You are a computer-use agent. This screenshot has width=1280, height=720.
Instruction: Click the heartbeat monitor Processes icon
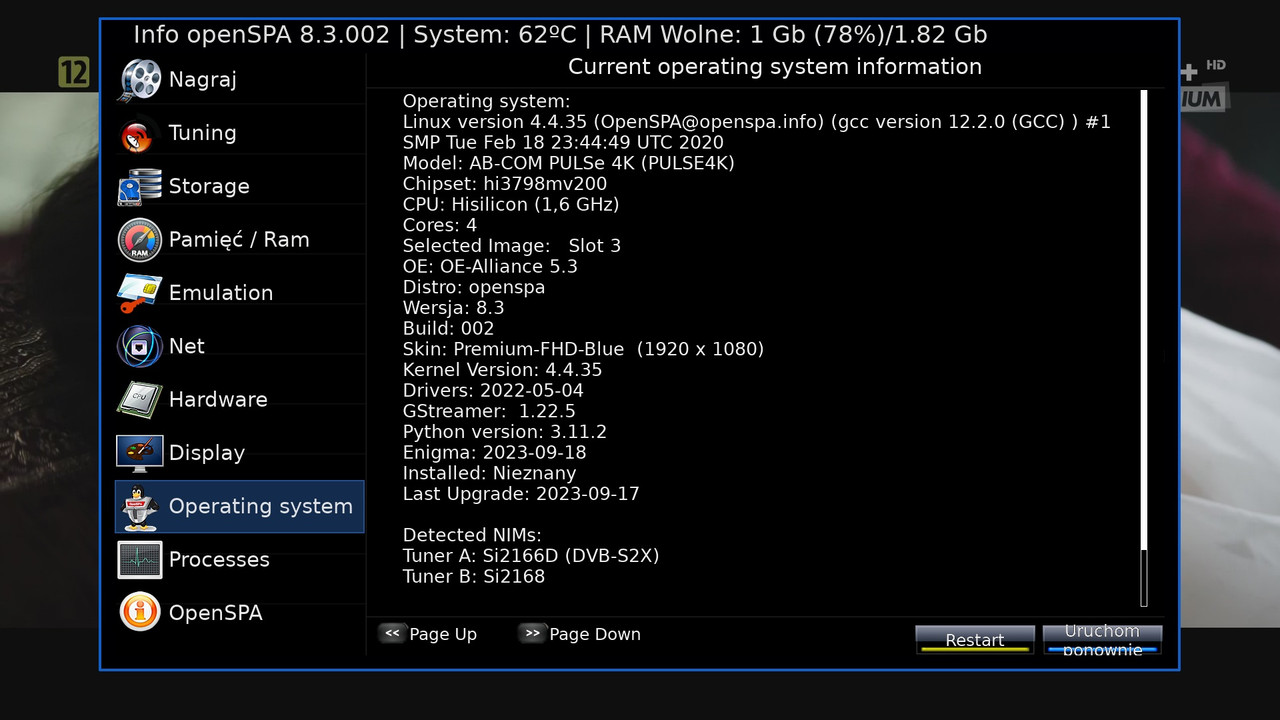(139, 560)
